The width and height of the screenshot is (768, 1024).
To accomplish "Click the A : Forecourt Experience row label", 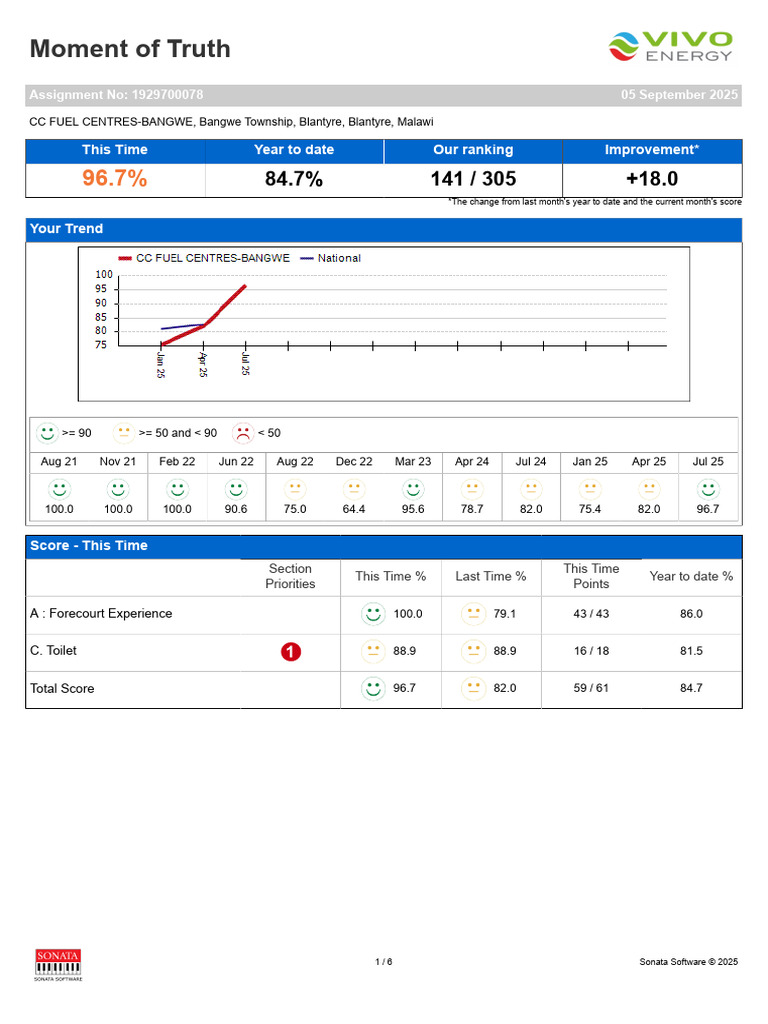I will pyautogui.click(x=101, y=614).
